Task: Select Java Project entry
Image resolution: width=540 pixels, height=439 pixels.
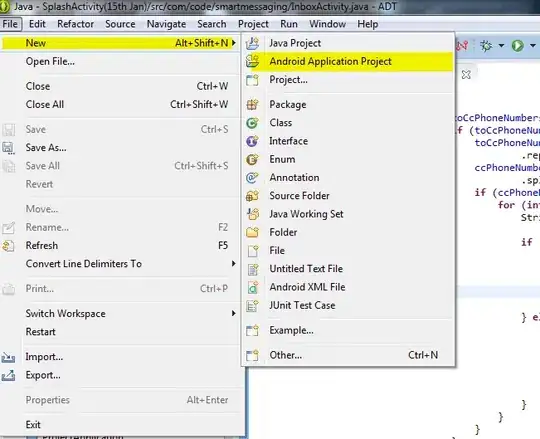Action: tap(349, 43)
